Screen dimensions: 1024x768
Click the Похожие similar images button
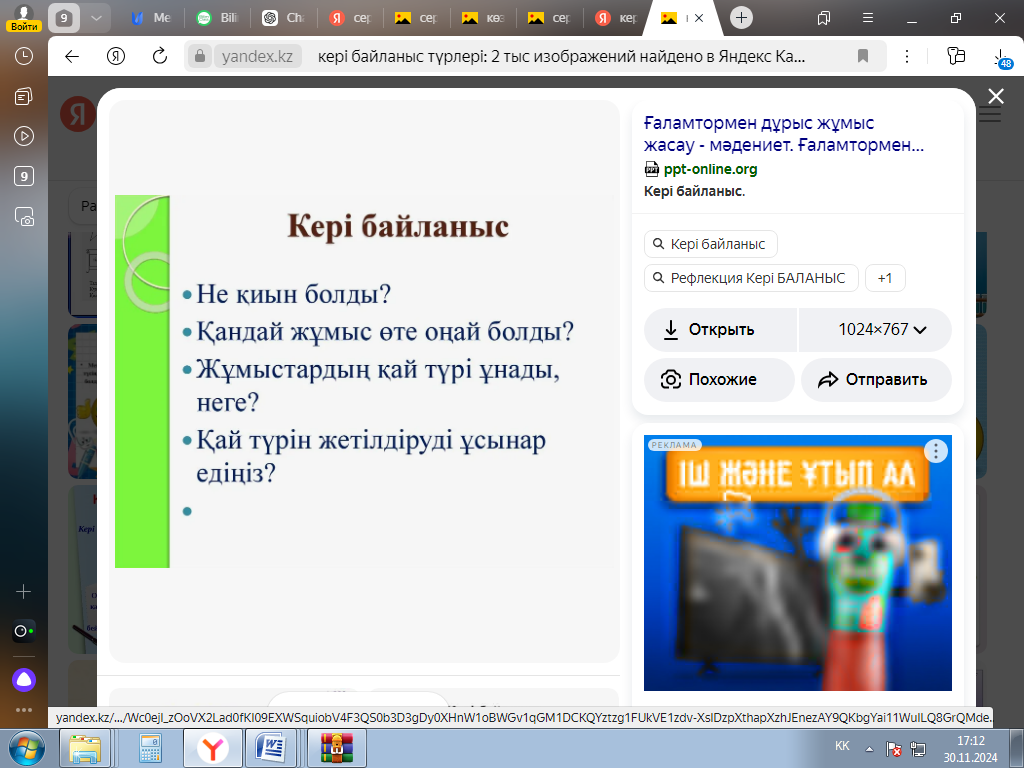point(720,380)
